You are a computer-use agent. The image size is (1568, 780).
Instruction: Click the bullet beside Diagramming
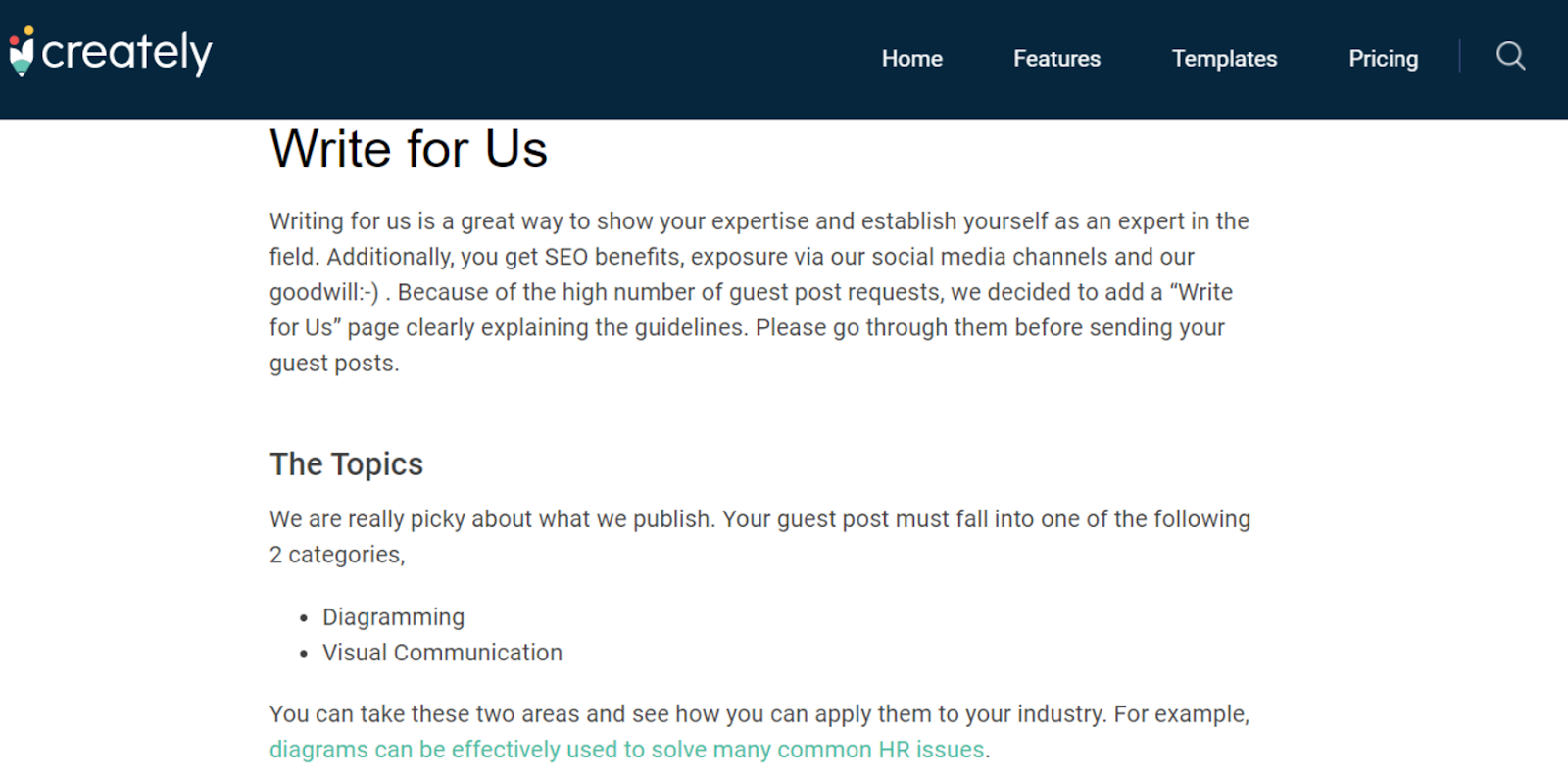(304, 618)
